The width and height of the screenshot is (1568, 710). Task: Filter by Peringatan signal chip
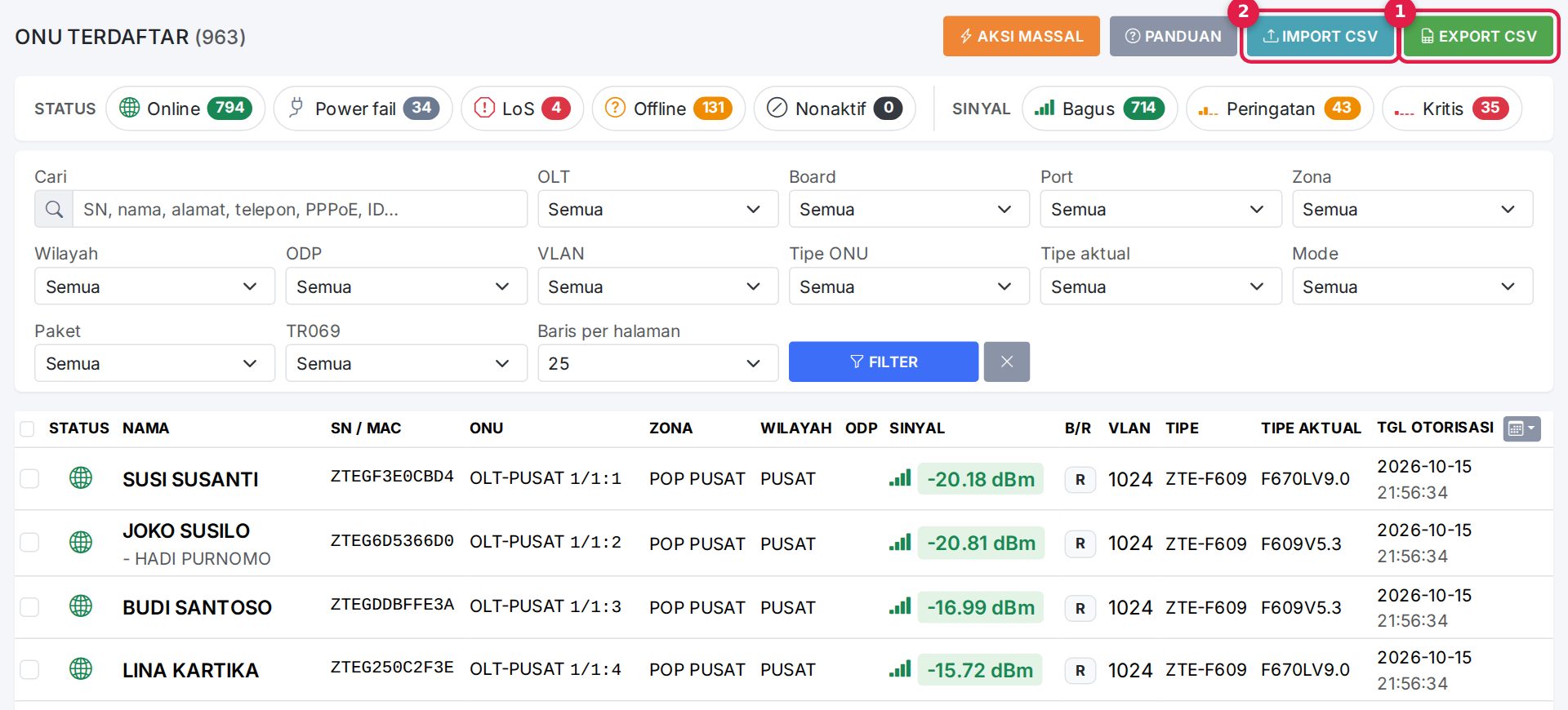1280,109
